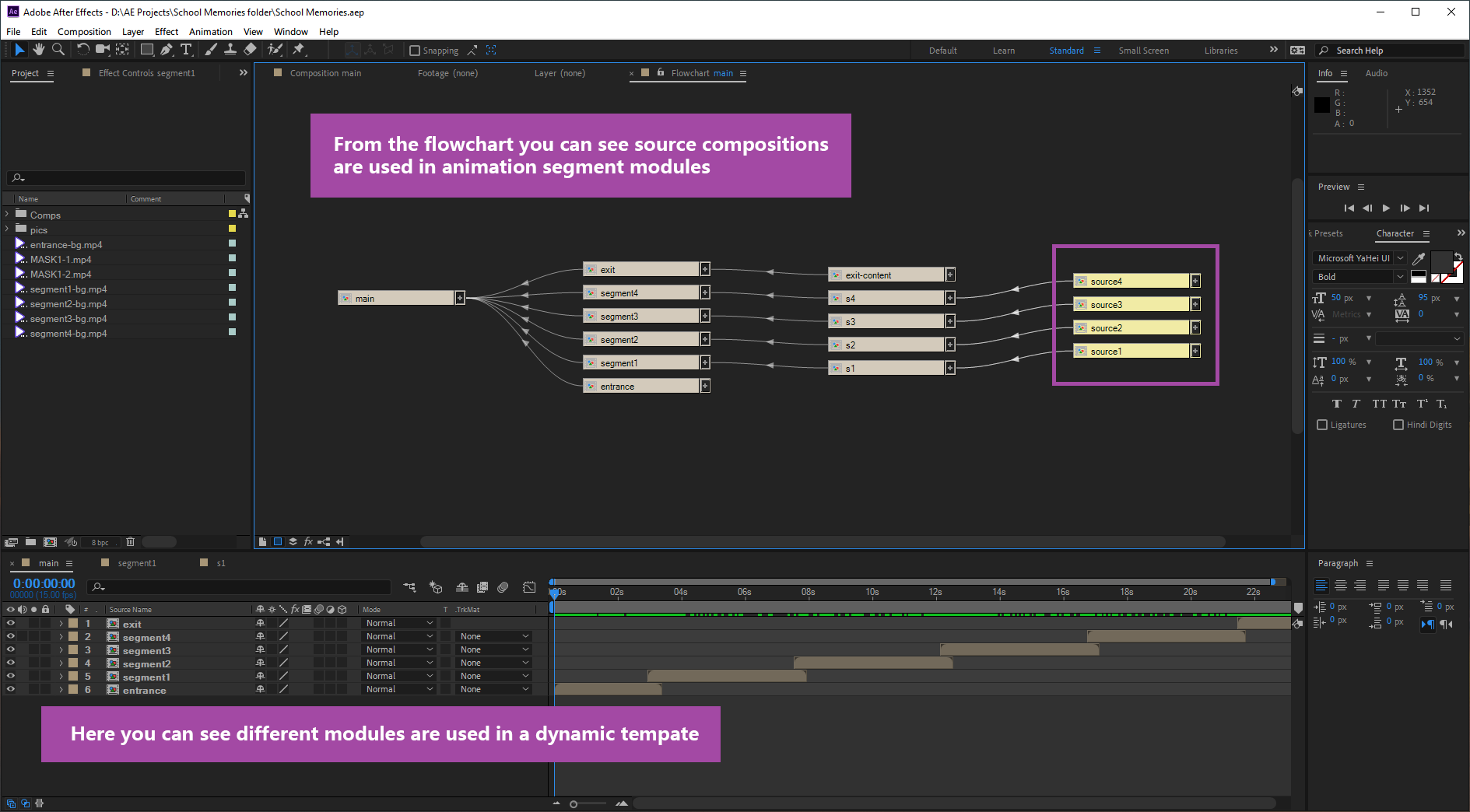Viewport: 1470px width, 812px height.
Task: Enable the Ligatures checkbox
Action: click(1322, 425)
